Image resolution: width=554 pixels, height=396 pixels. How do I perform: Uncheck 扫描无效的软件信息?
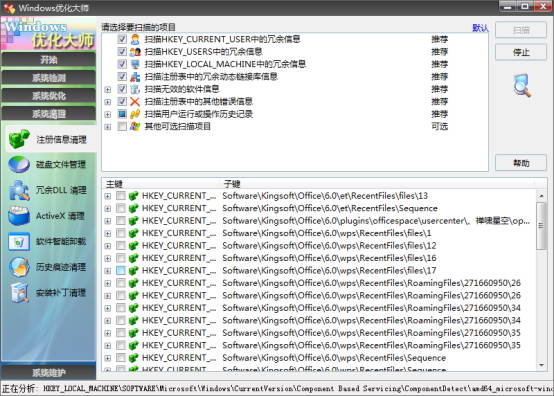[122, 89]
